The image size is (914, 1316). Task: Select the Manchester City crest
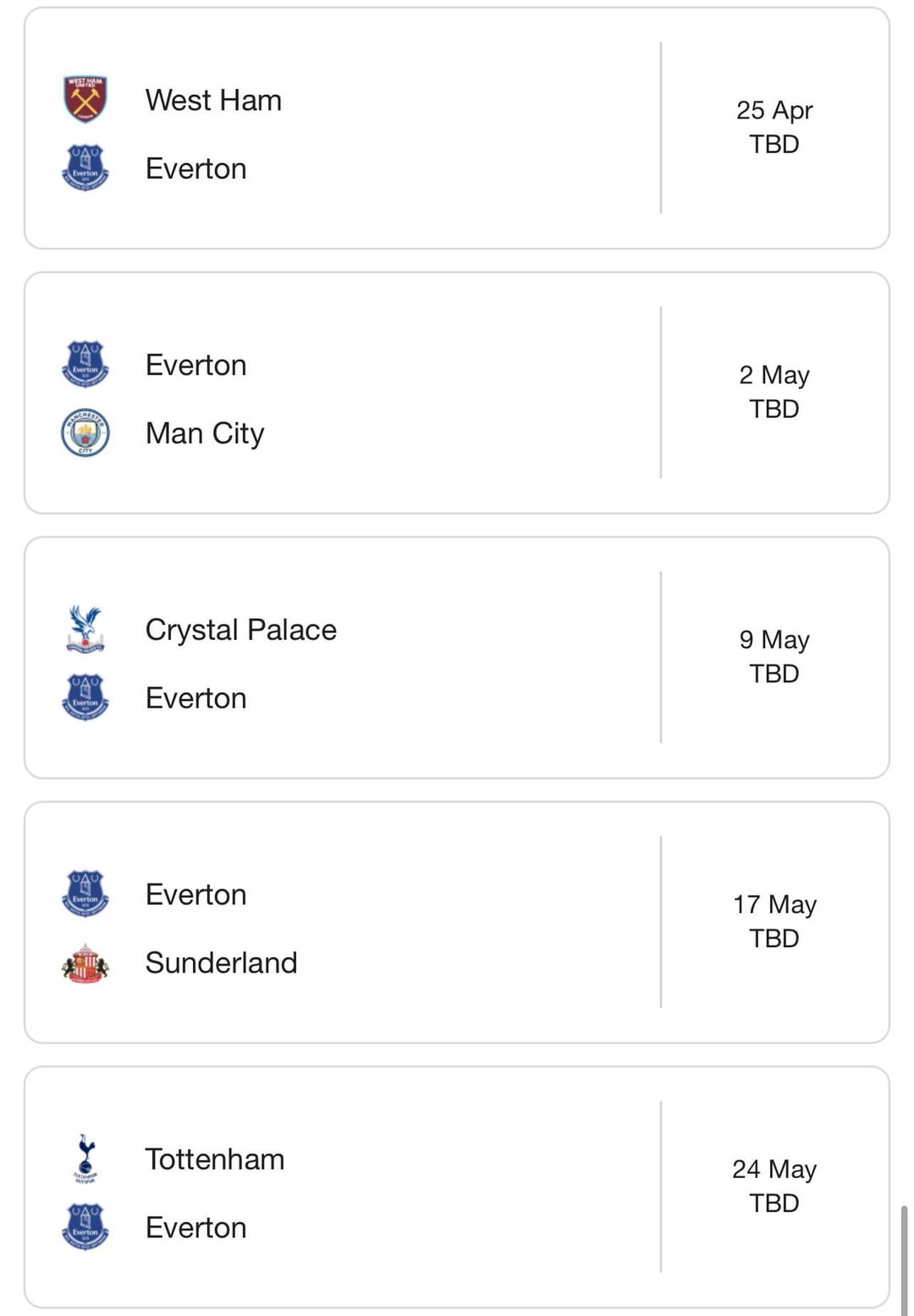point(85,432)
